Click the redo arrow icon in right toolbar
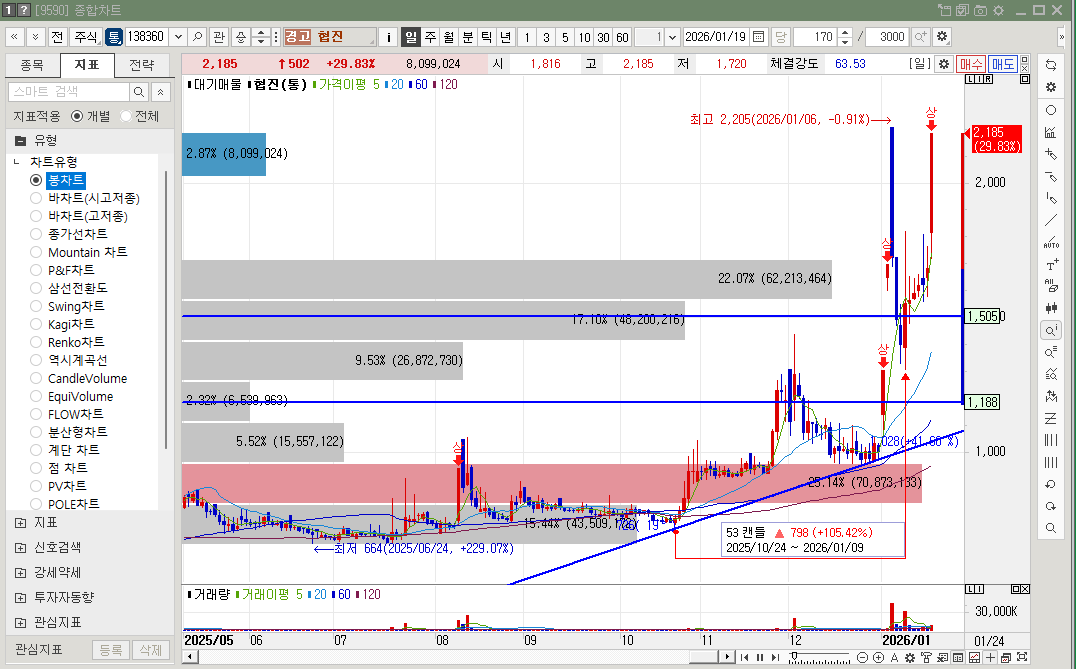1076x669 pixels. tap(1051, 506)
